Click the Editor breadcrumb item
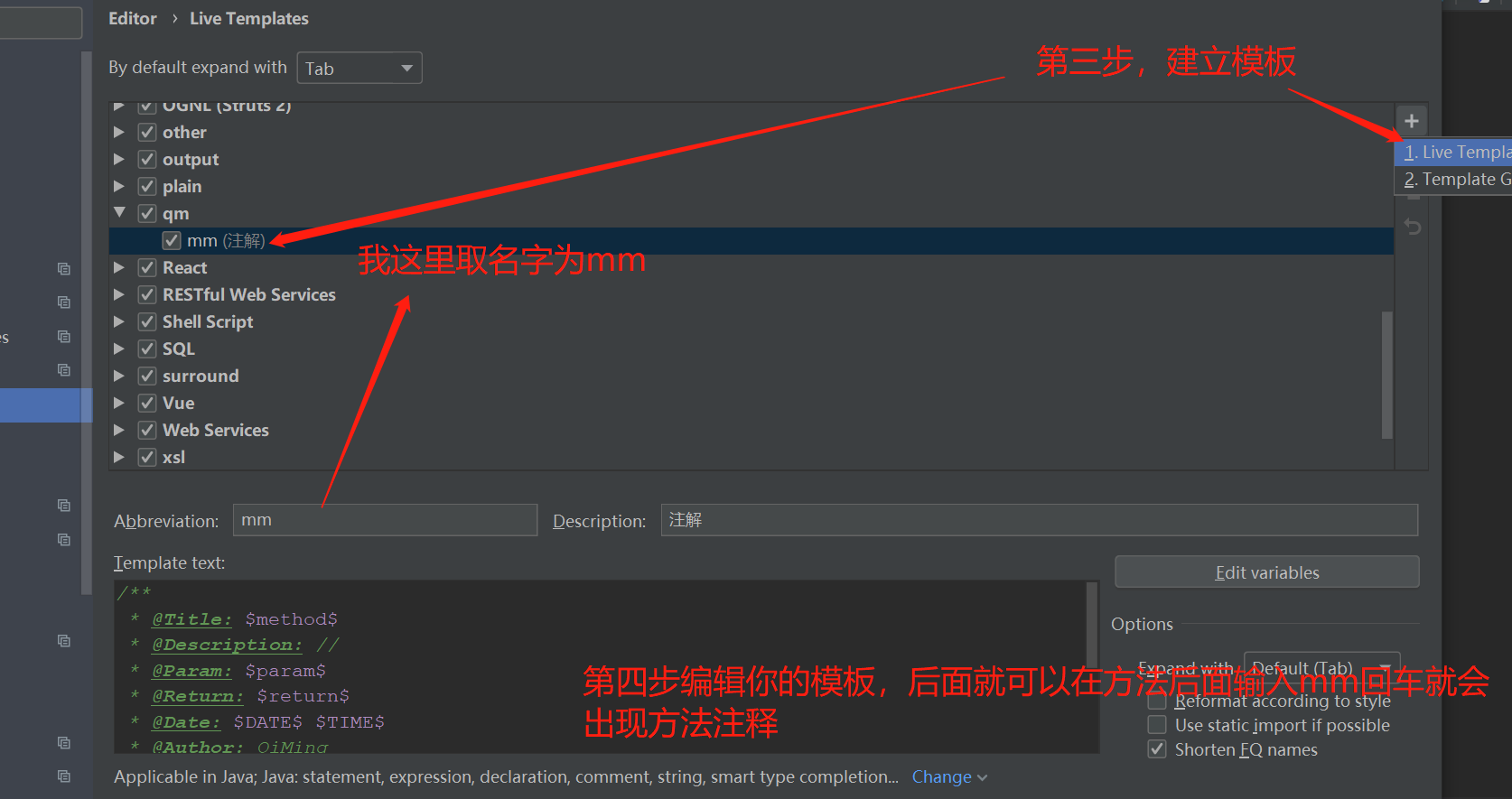 pos(132,19)
